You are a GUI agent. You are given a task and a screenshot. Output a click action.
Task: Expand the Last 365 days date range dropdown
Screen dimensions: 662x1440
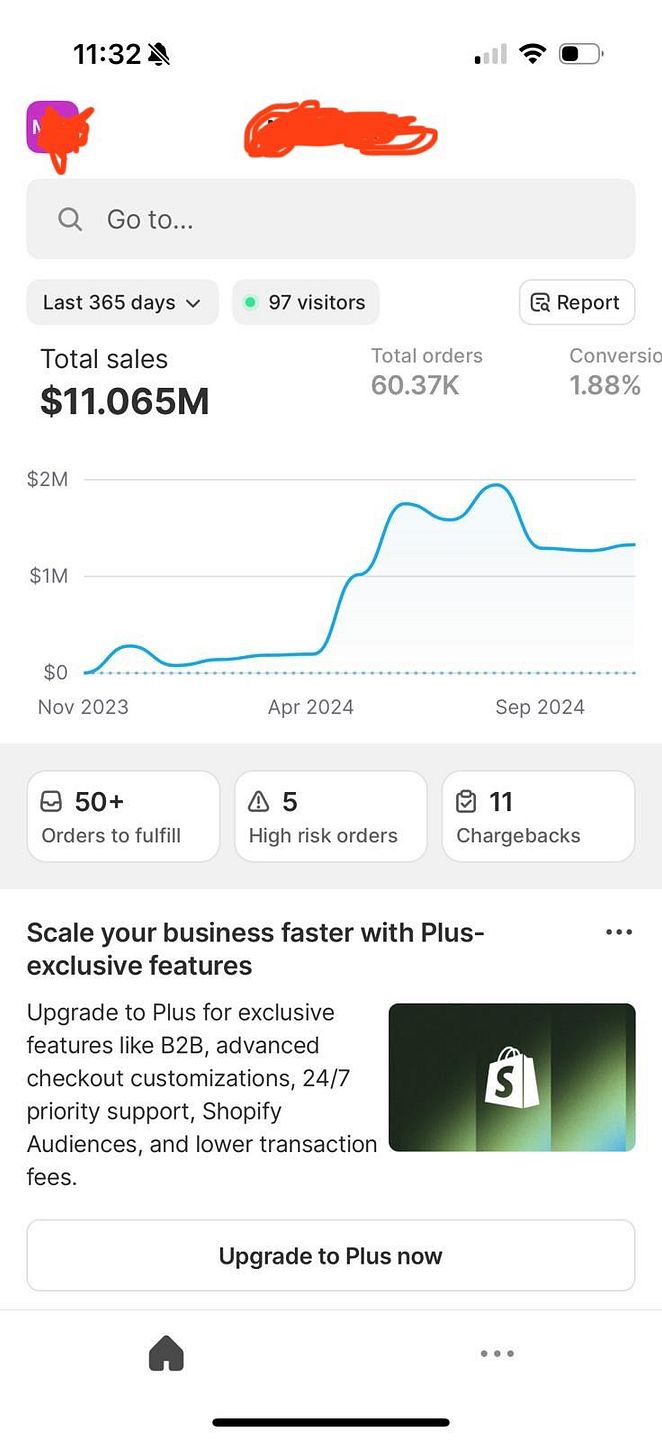[122, 302]
